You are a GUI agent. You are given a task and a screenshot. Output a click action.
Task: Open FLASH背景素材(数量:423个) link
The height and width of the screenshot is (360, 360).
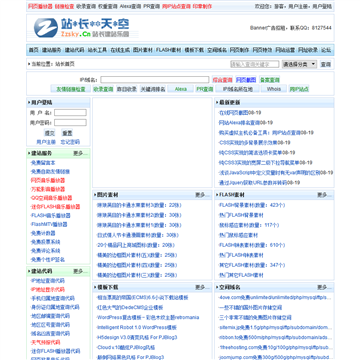click(252, 205)
